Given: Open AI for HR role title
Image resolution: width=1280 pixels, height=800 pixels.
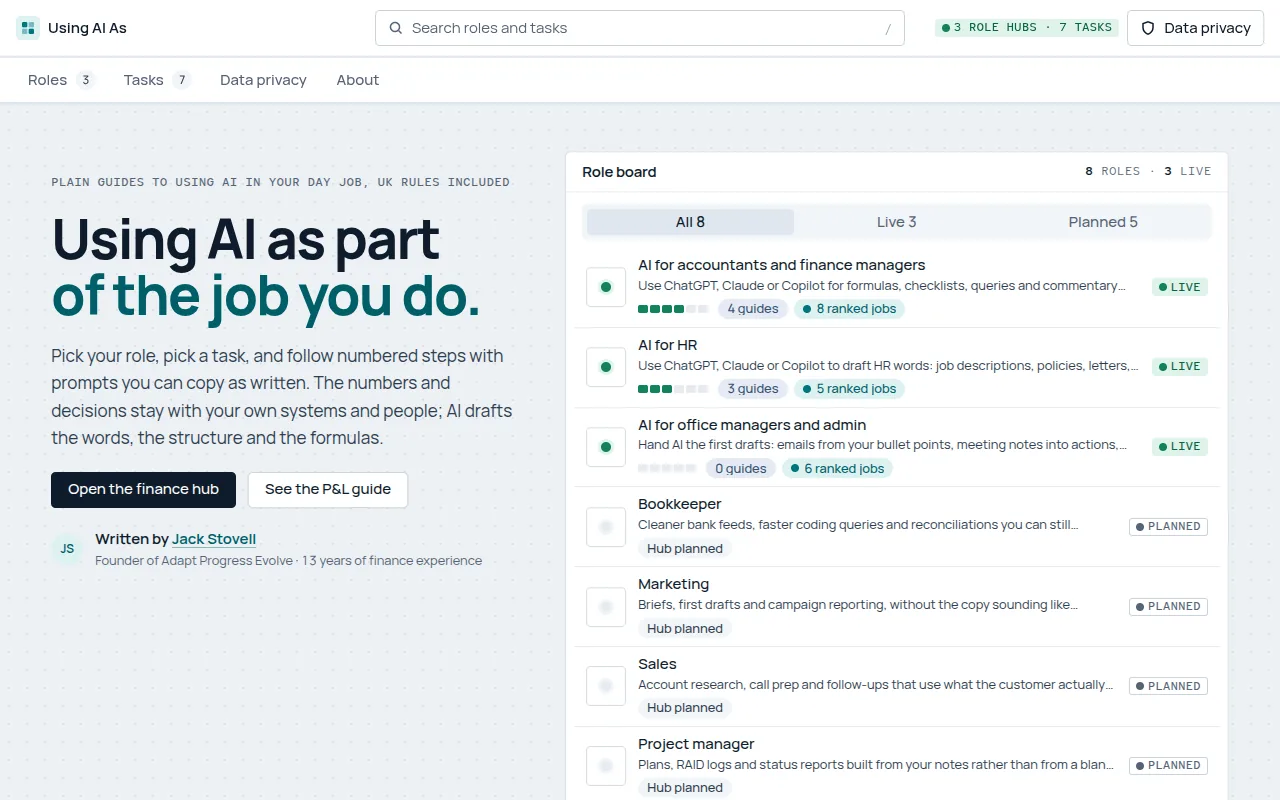Looking at the screenshot, I should click(668, 345).
